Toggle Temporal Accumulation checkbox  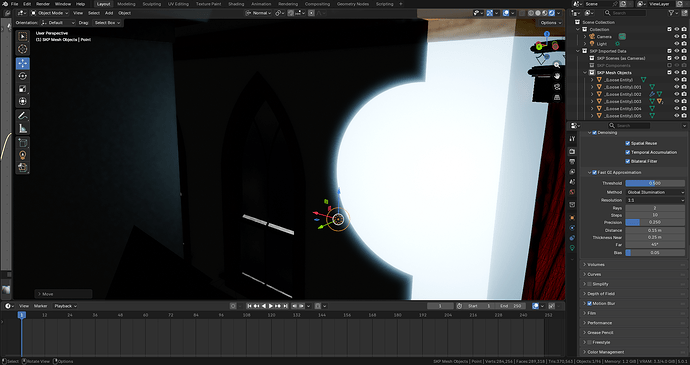[x=628, y=152]
